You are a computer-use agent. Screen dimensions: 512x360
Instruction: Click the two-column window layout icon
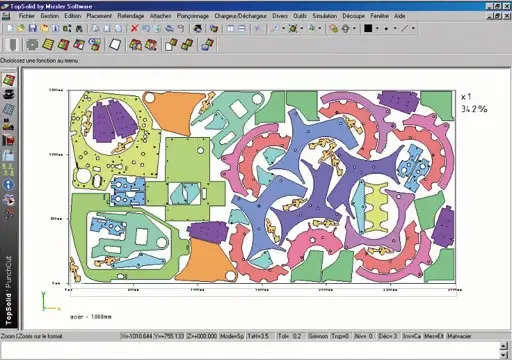point(230,29)
